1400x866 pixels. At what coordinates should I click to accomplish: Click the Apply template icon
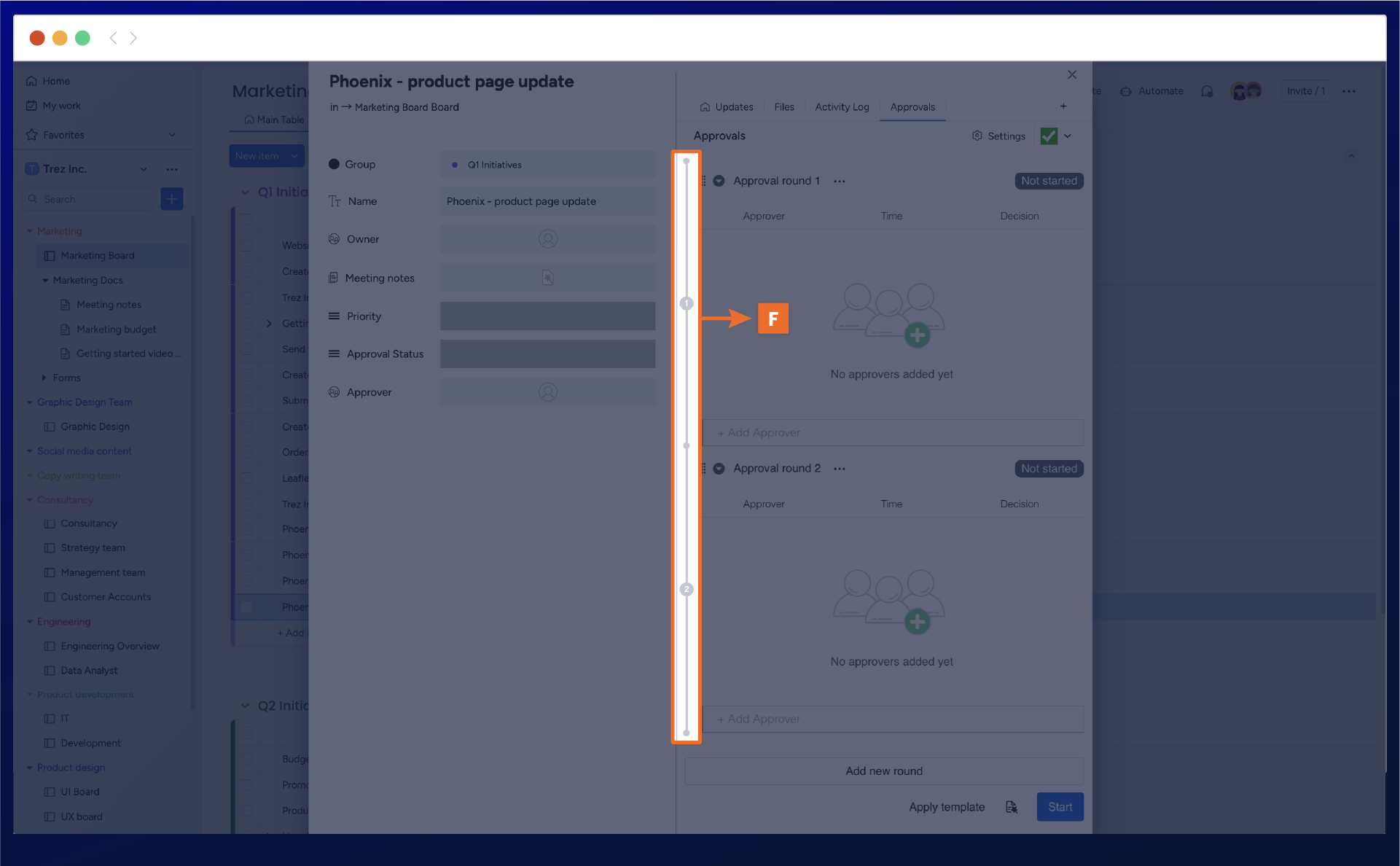click(x=1012, y=807)
